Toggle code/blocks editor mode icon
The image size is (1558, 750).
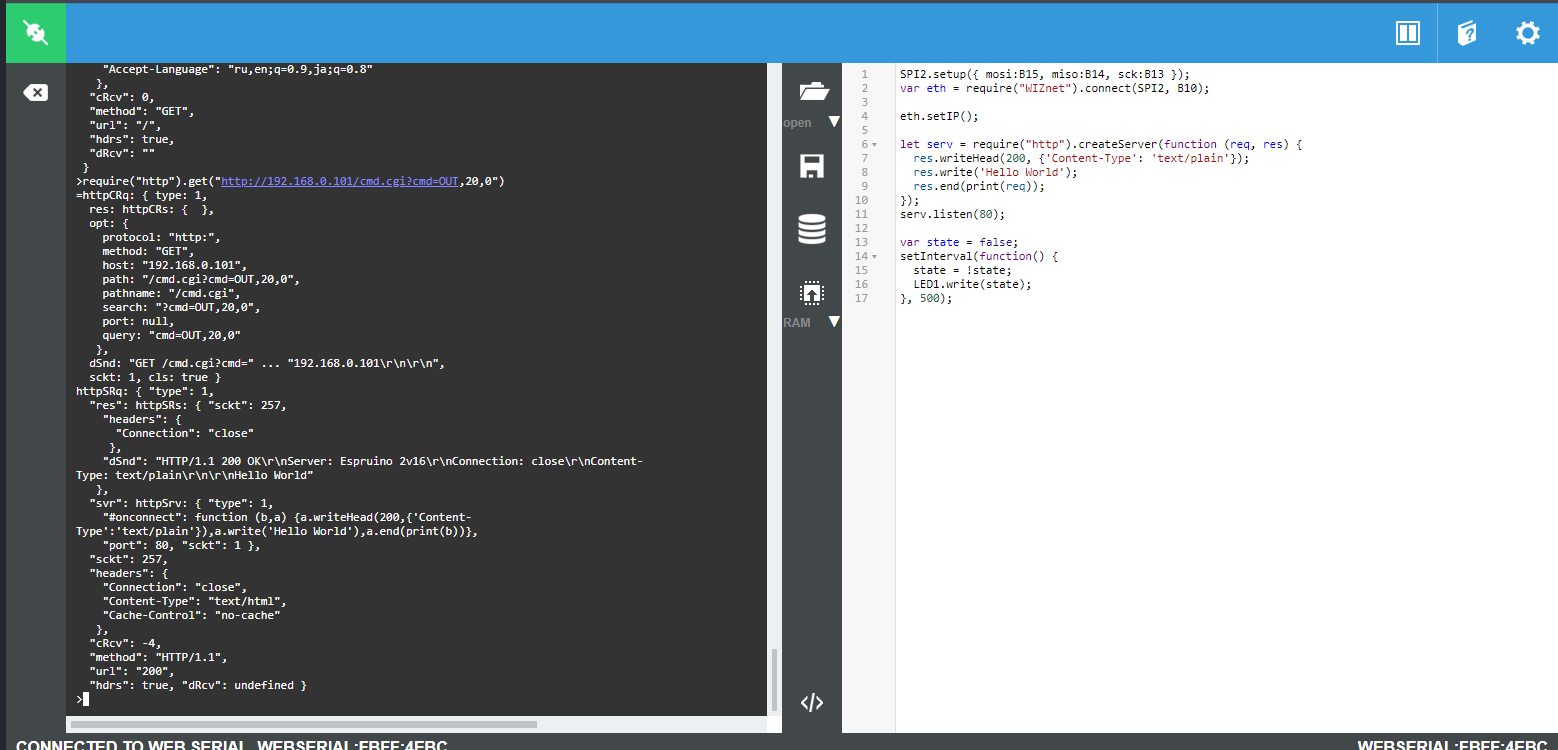[x=812, y=703]
